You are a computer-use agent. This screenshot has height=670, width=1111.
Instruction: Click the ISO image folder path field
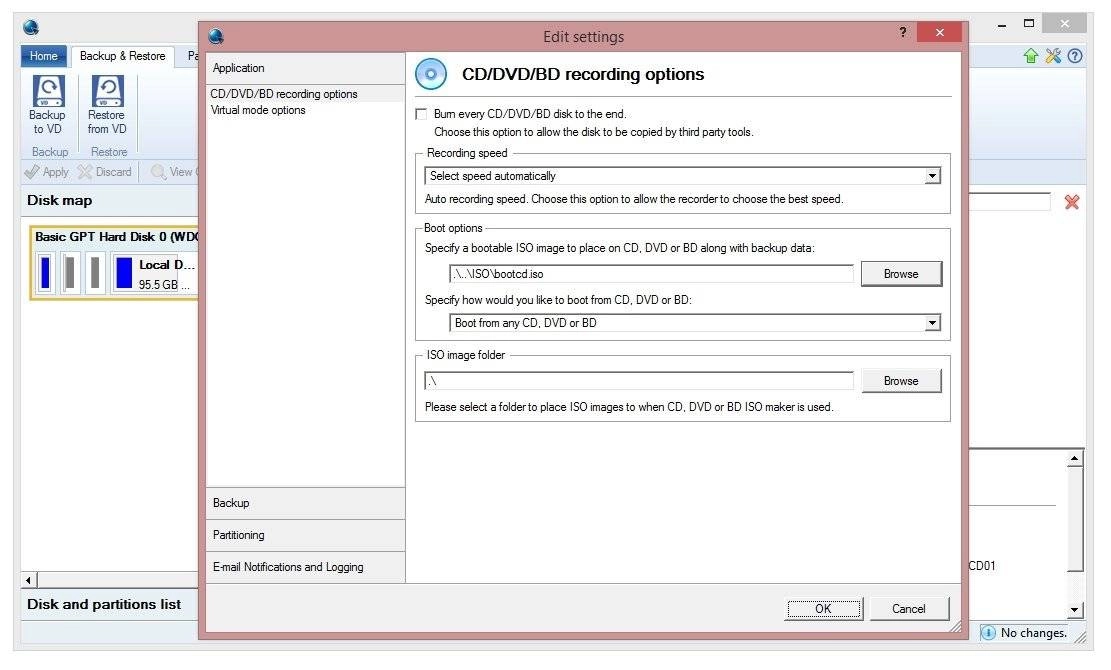pyautogui.click(x=639, y=381)
